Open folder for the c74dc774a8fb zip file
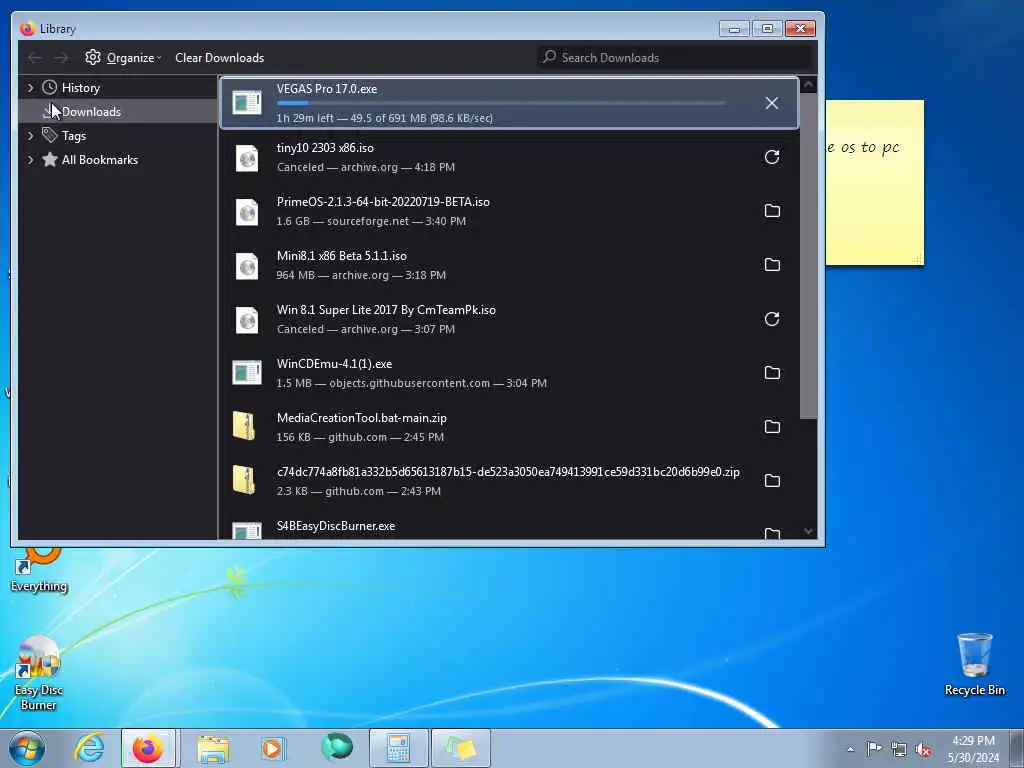 point(772,481)
